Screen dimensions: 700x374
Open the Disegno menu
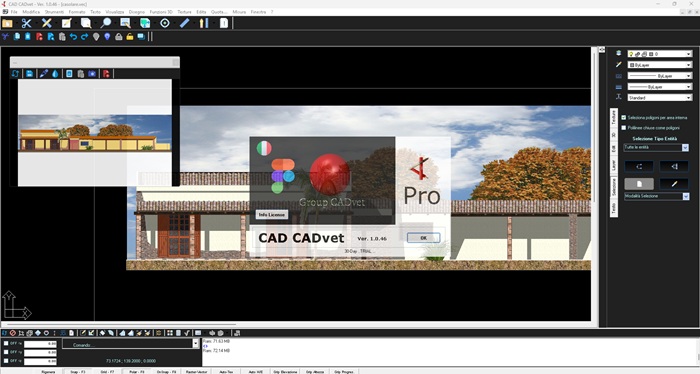coord(137,12)
